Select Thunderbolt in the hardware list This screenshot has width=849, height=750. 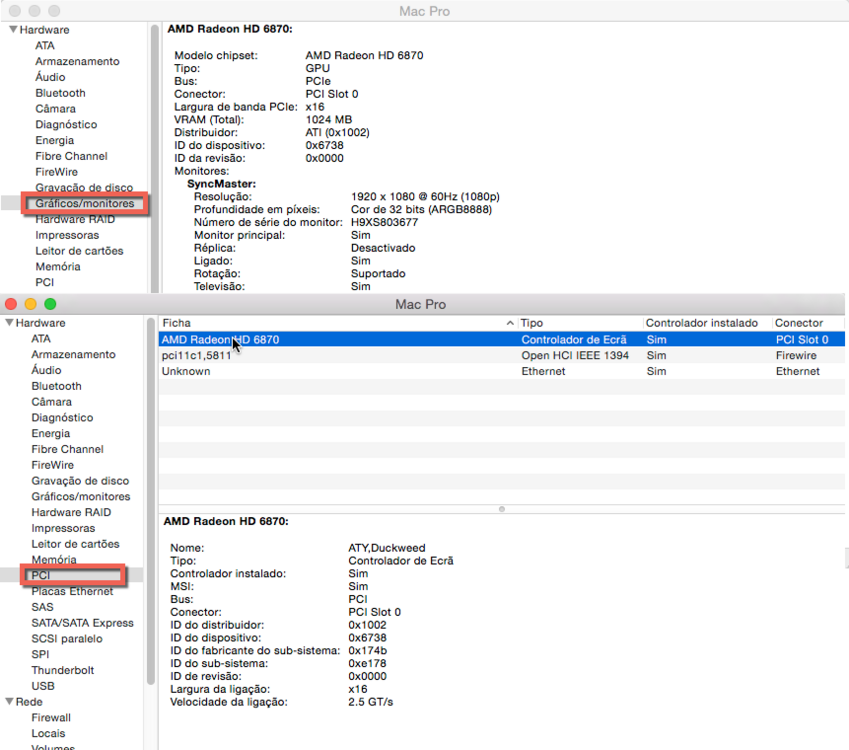point(62,670)
